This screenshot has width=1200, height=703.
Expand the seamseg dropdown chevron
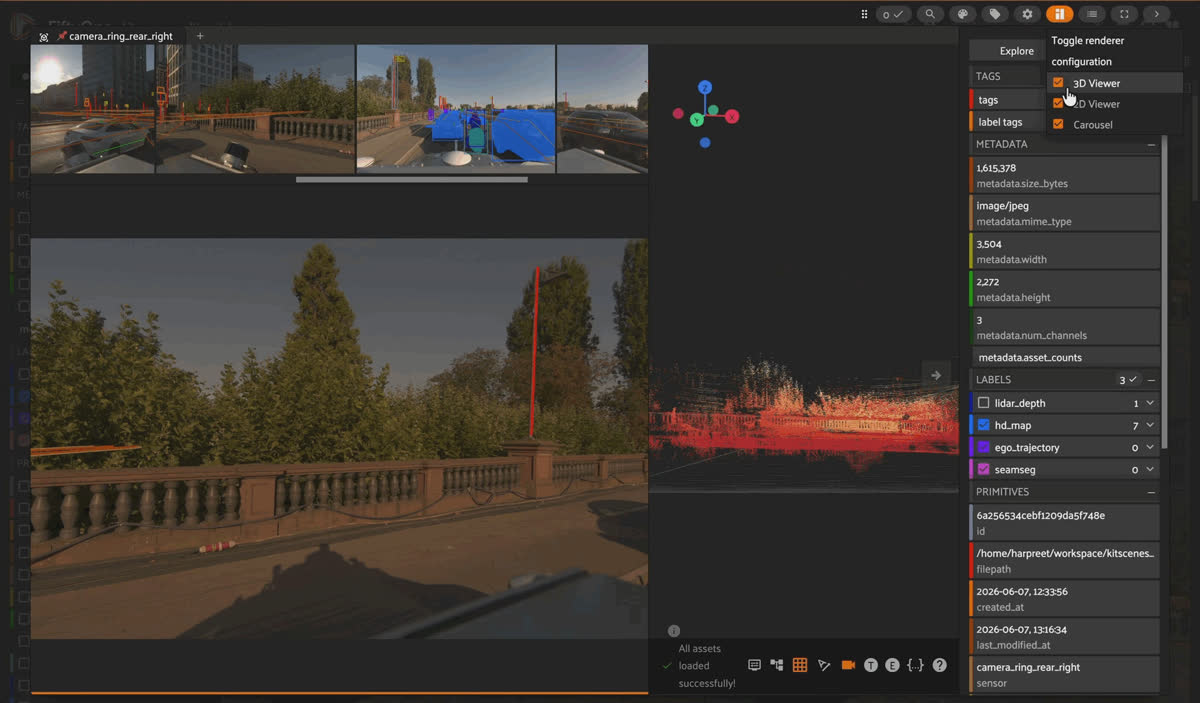pyautogui.click(x=1150, y=469)
